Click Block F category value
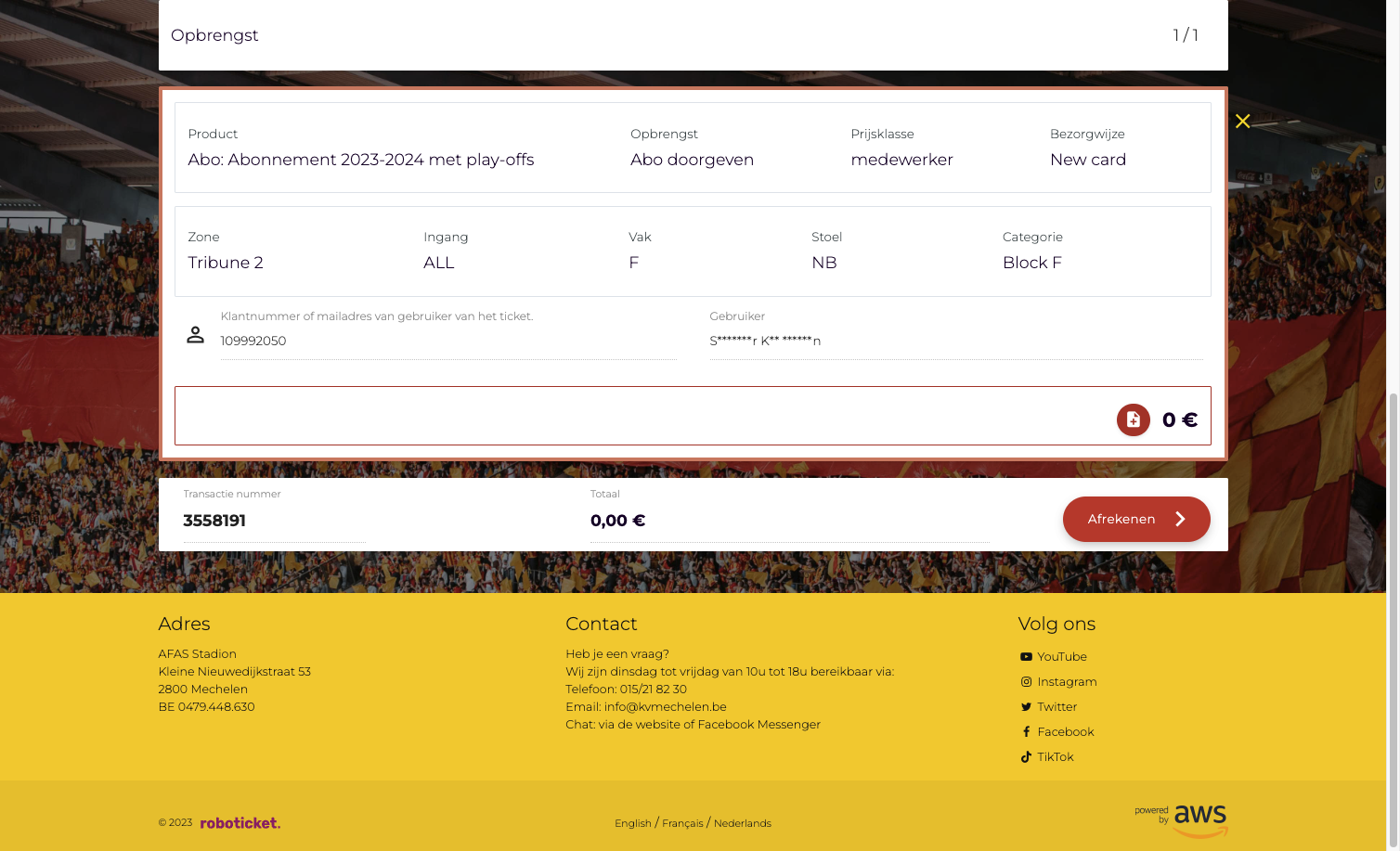This screenshot has height=851, width=1400. [x=1032, y=263]
